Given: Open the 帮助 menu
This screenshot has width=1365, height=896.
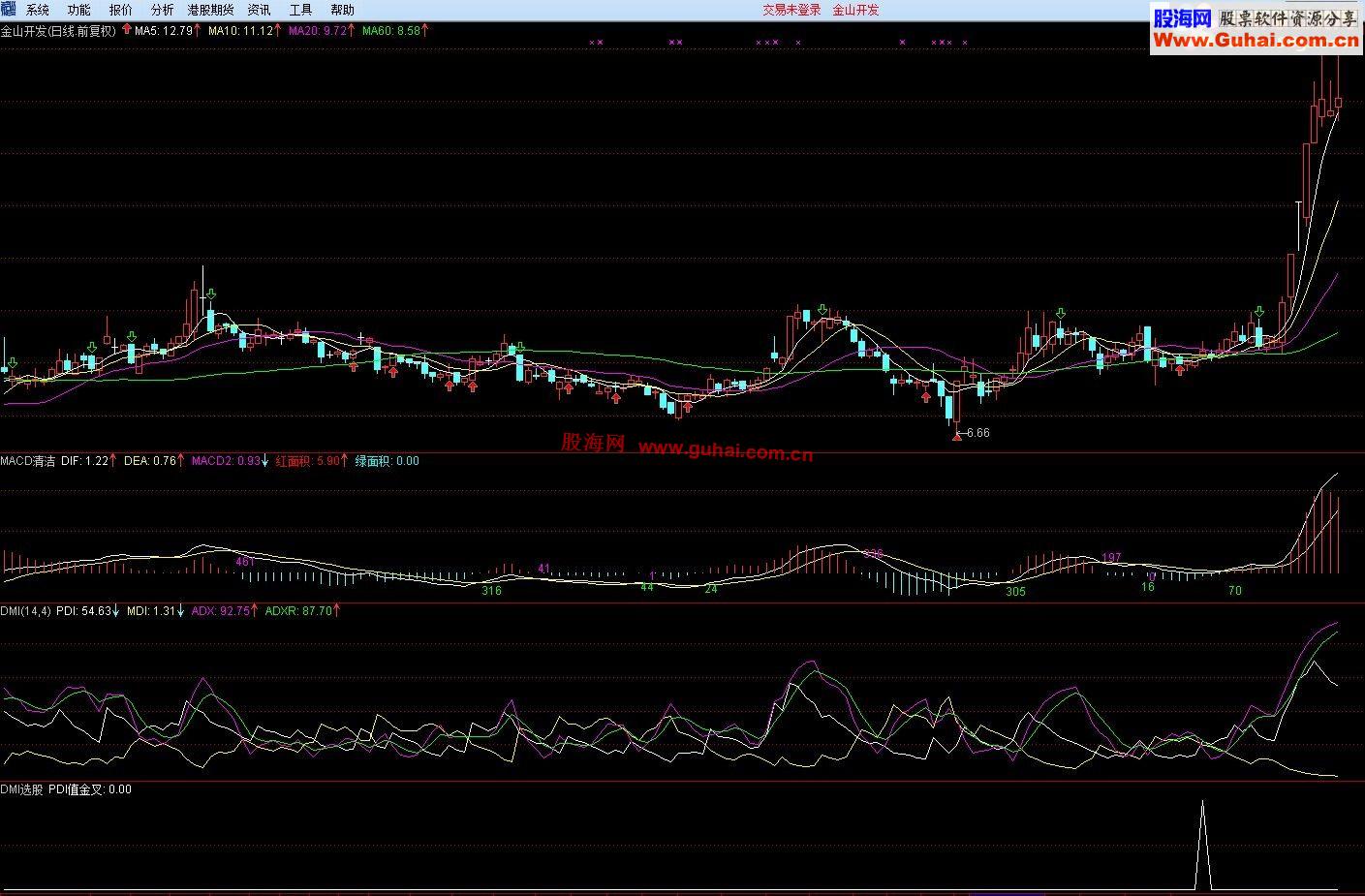Looking at the screenshot, I should click(343, 10).
